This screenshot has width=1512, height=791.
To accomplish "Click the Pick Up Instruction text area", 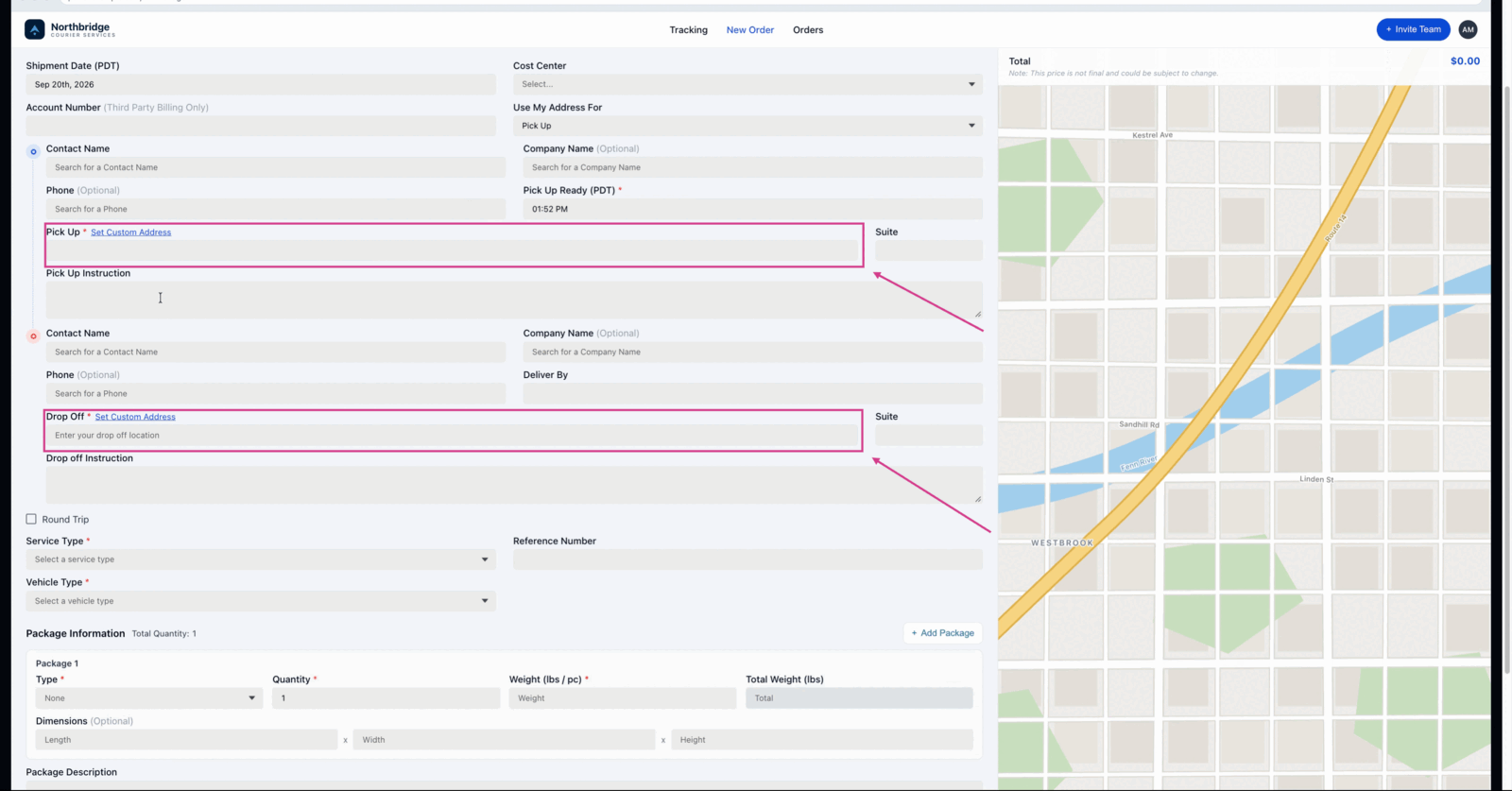I will click(514, 300).
